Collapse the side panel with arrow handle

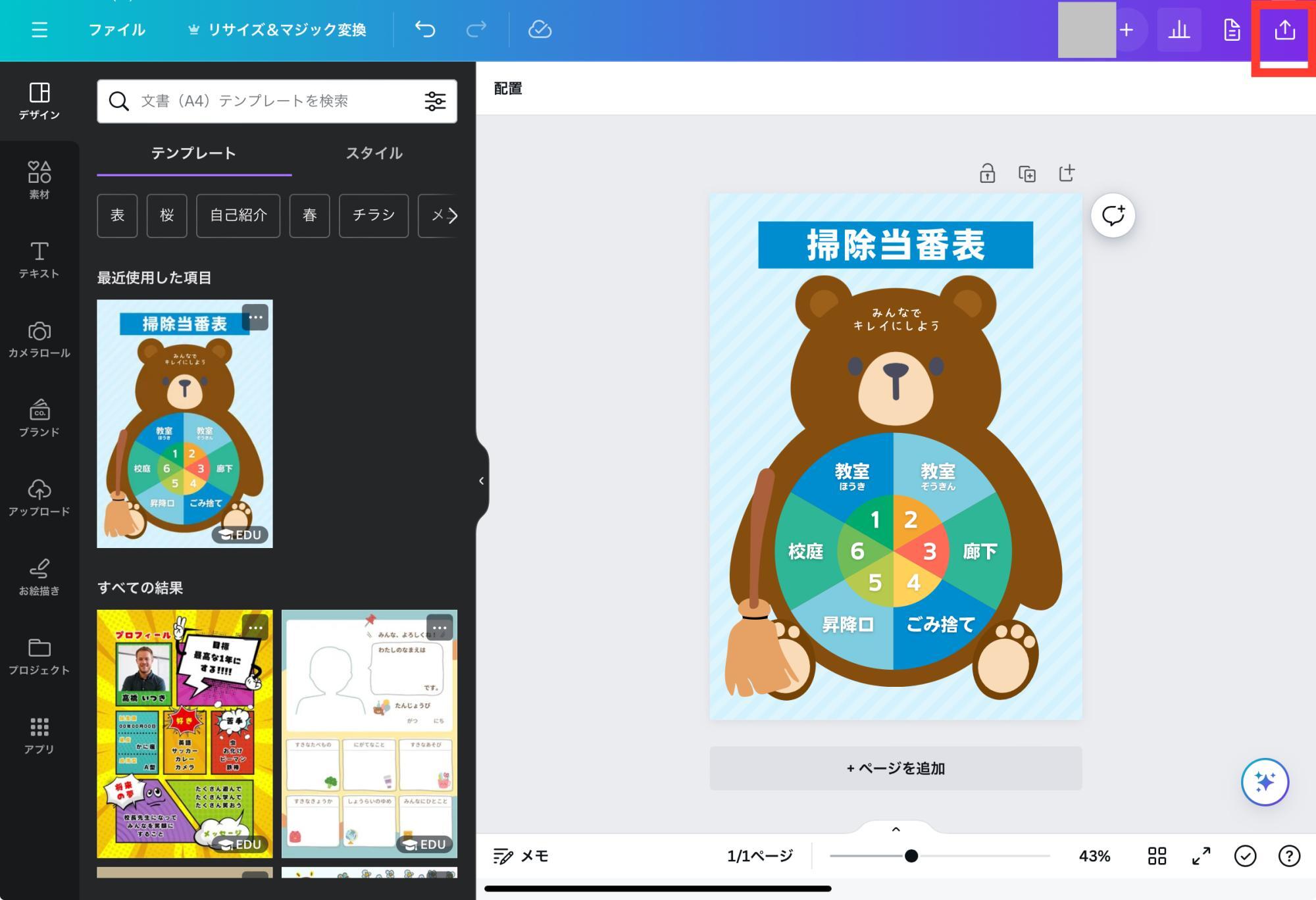tap(482, 481)
